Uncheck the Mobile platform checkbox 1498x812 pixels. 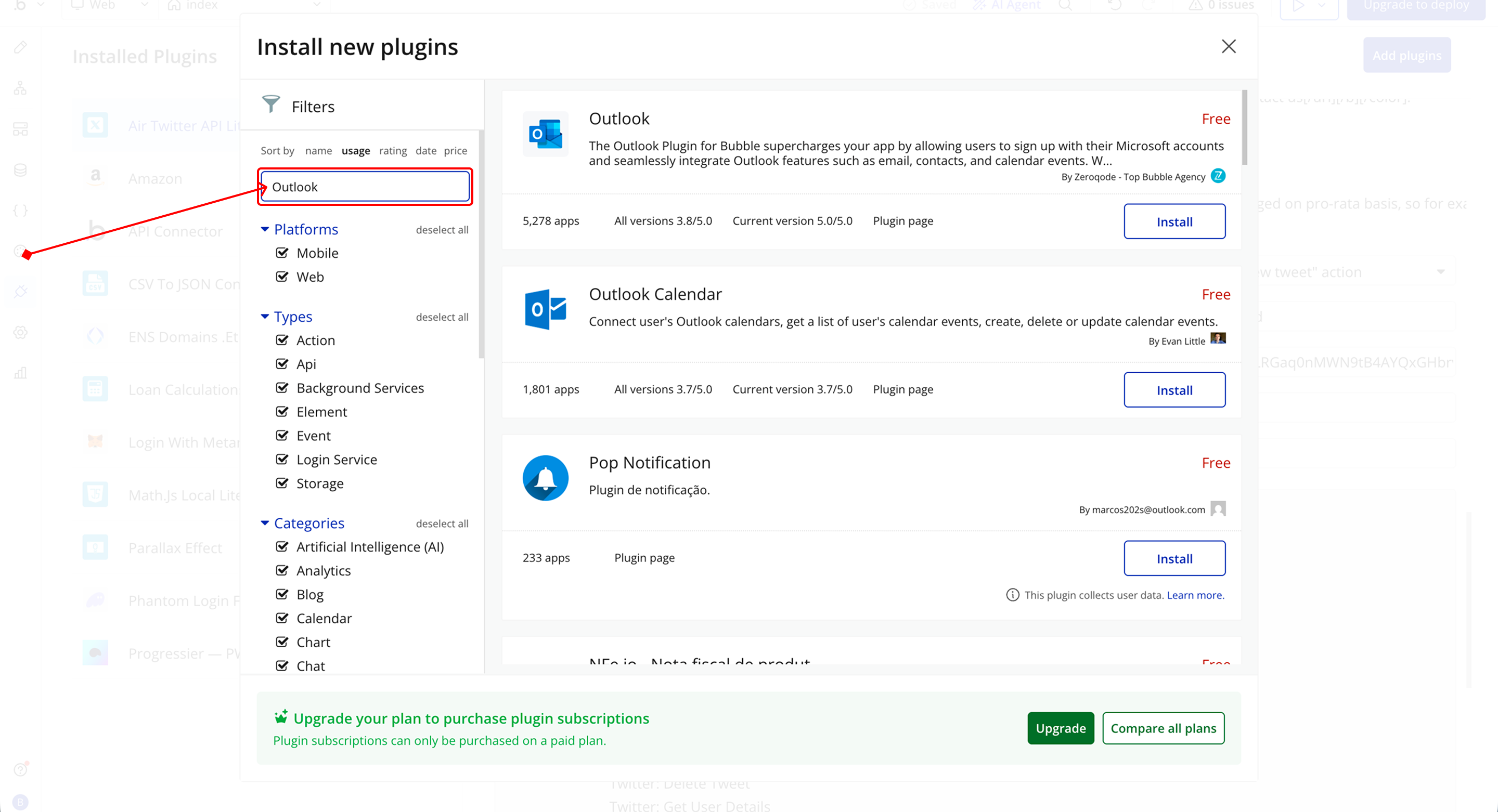pos(282,253)
